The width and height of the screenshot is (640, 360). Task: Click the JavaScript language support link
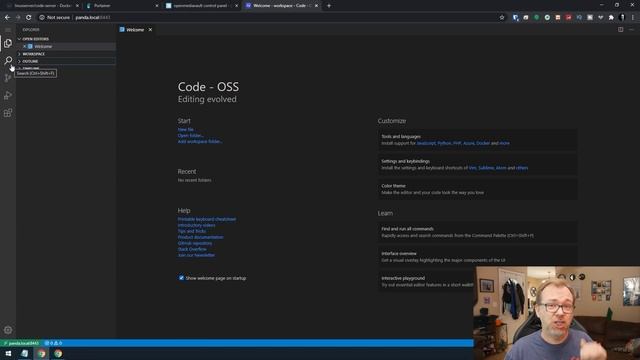[x=426, y=143]
